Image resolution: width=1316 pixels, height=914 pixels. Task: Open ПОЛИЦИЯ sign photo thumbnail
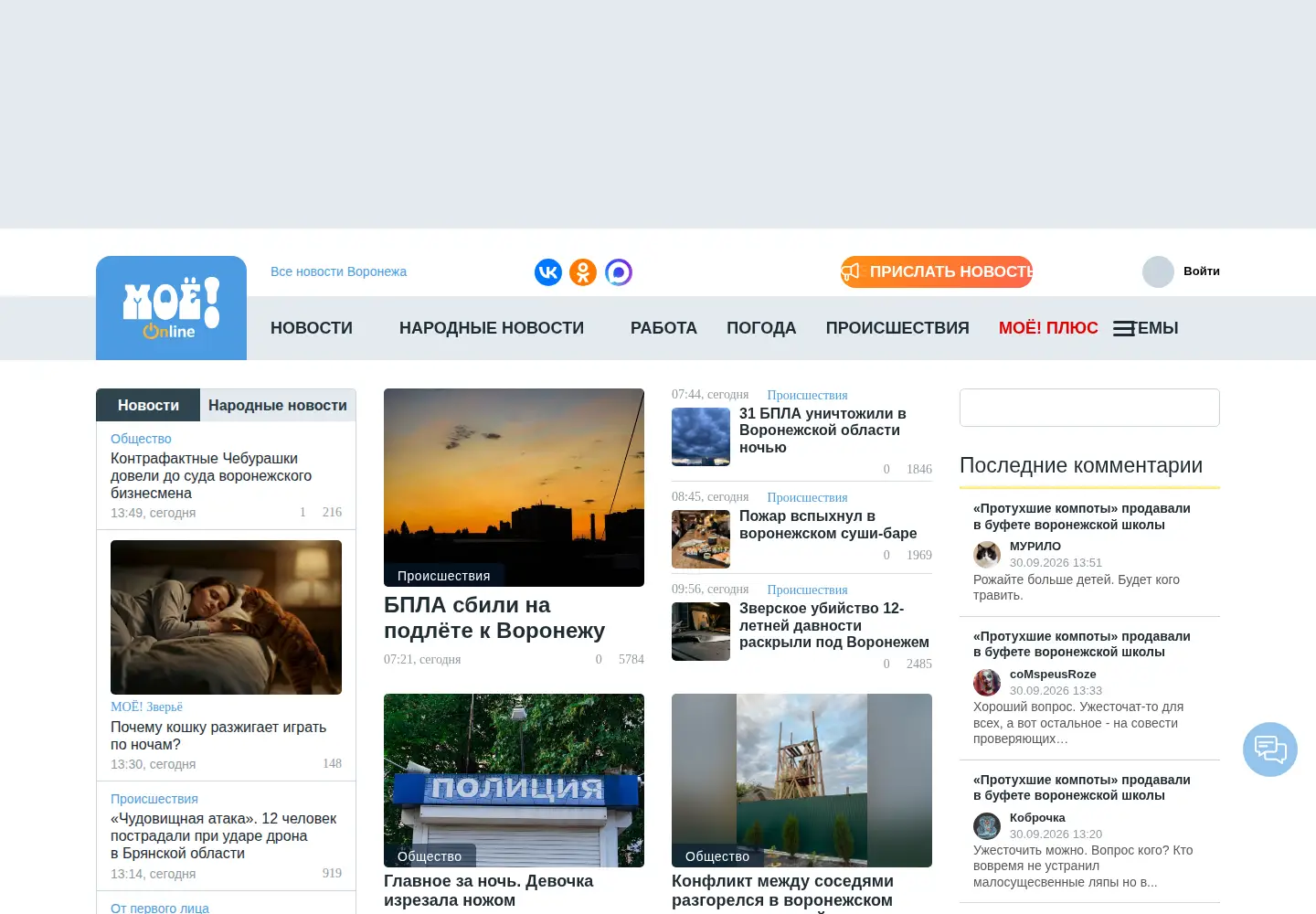[514, 781]
